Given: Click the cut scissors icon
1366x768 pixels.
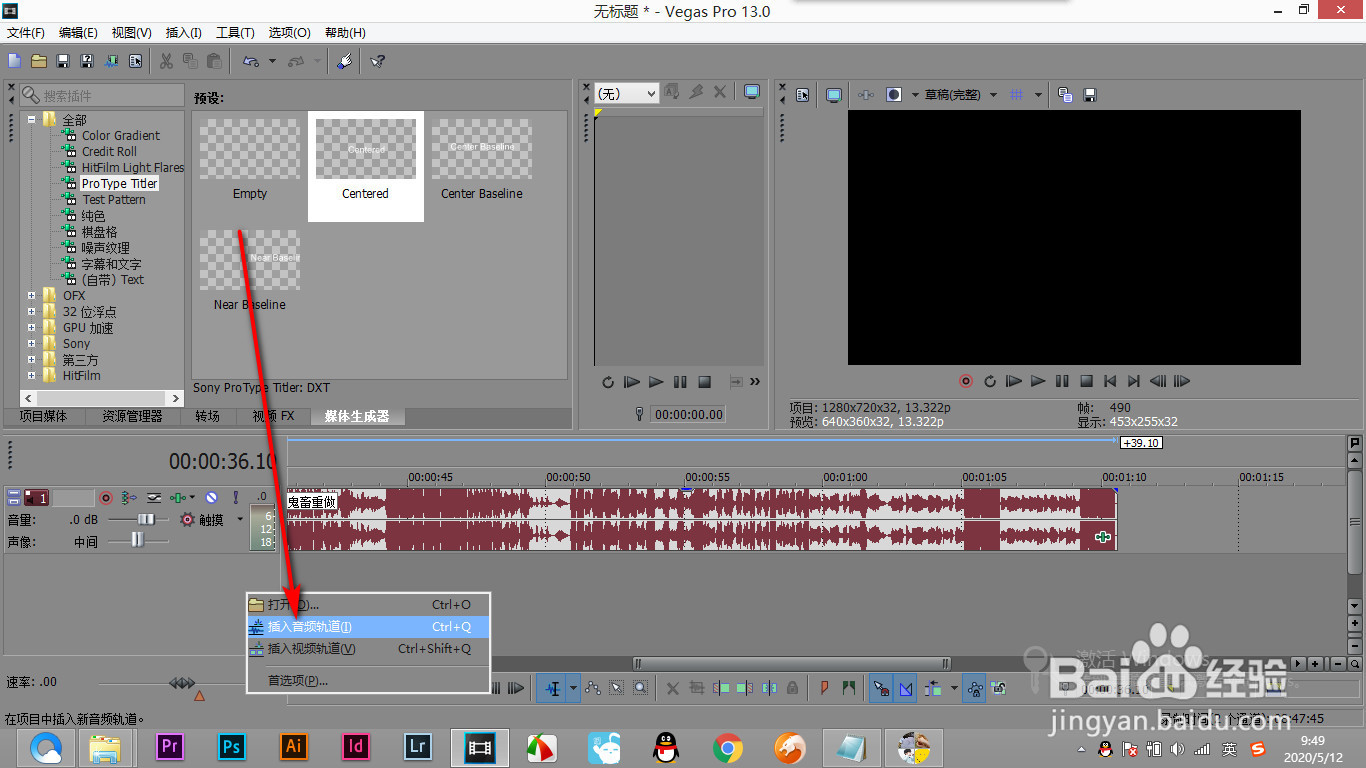Looking at the screenshot, I should coord(166,61).
